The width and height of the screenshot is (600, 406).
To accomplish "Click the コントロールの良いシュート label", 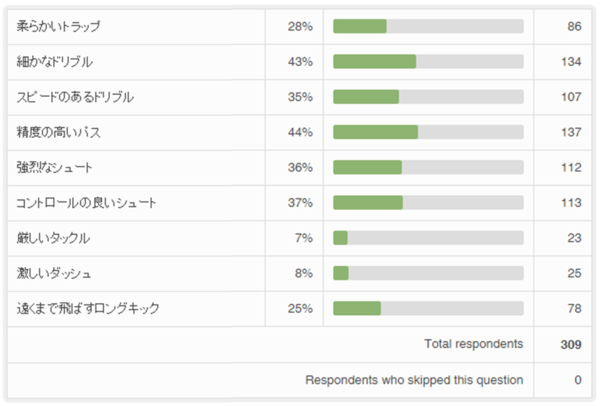I will (86, 203).
